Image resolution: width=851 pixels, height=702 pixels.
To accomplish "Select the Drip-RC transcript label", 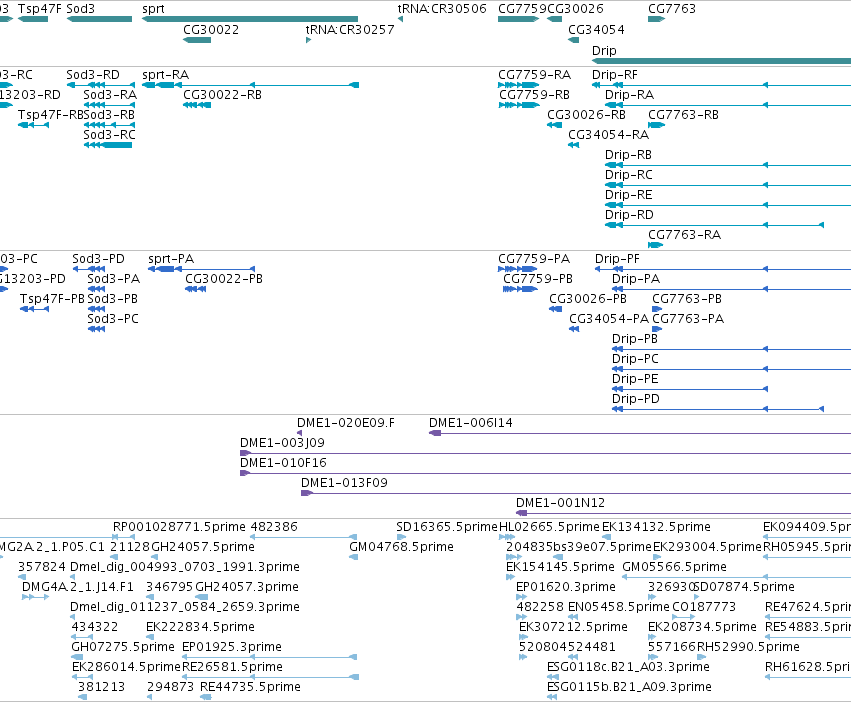I will click(x=629, y=175).
